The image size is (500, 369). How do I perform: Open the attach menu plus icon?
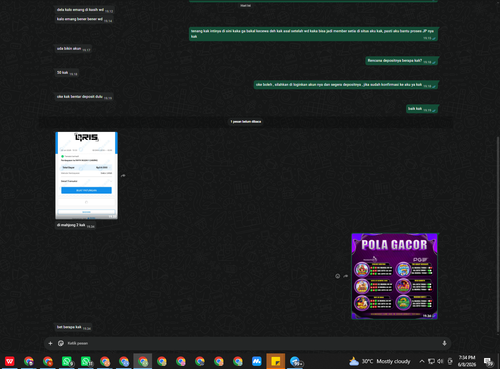50,343
